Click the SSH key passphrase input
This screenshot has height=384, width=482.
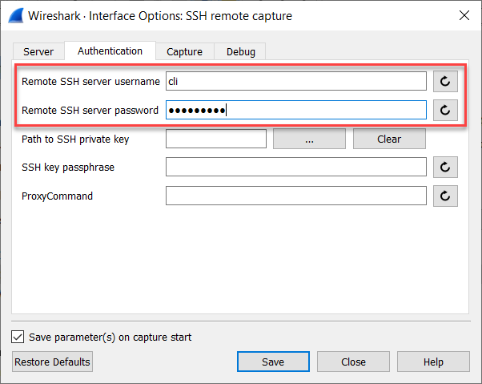point(296,167)
